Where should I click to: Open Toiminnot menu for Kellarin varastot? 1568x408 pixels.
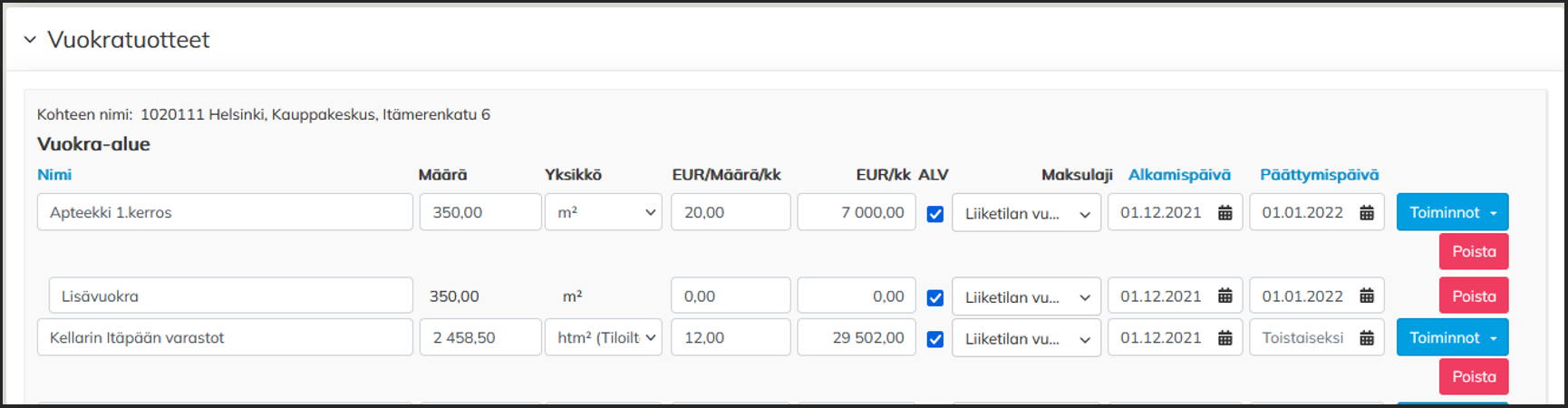tap(1452, 337)
